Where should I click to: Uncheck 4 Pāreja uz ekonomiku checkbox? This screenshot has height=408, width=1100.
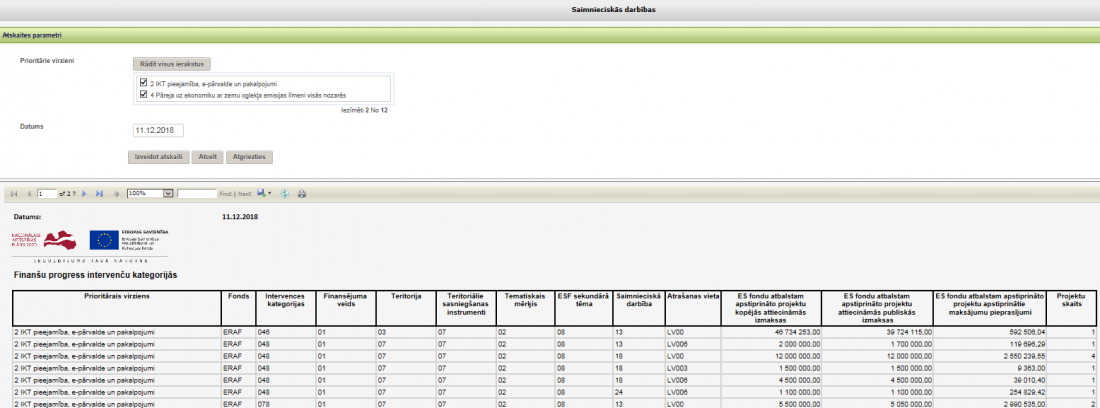(144, 94)
